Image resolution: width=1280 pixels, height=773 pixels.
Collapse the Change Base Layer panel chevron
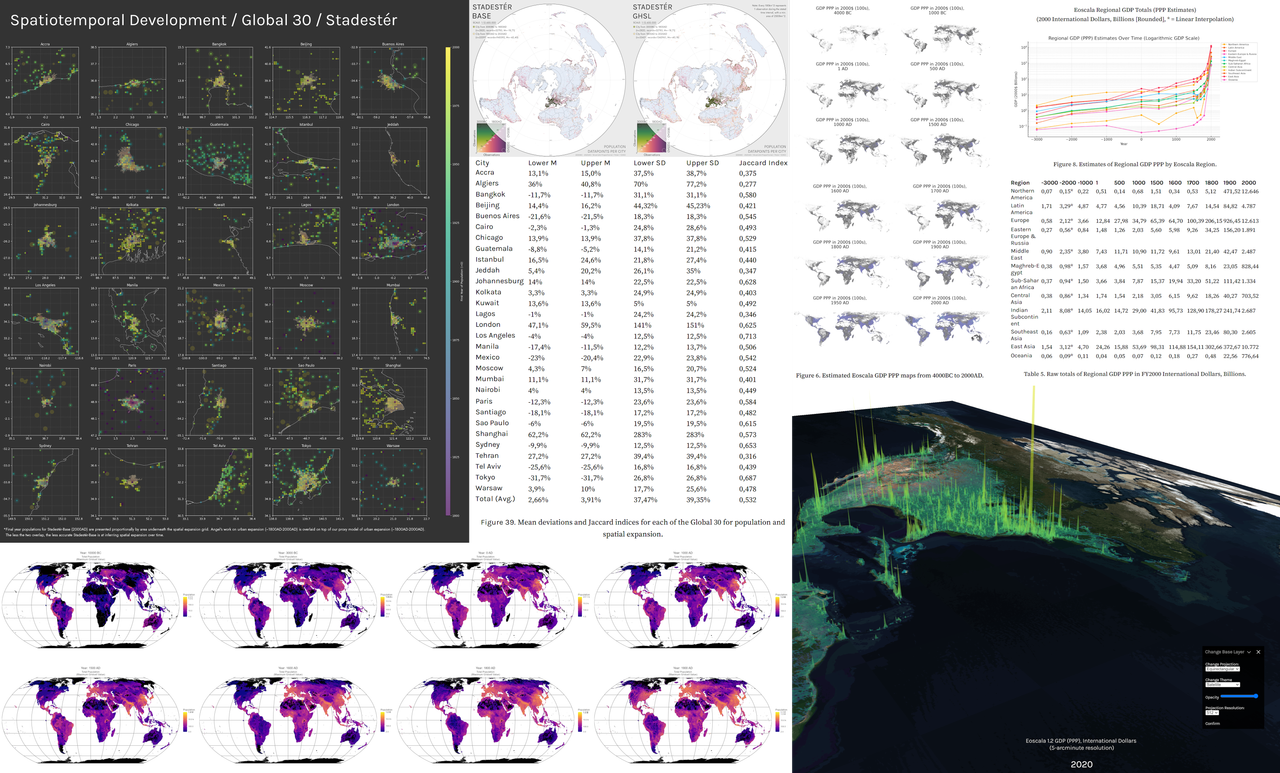tap(1249, 652)
